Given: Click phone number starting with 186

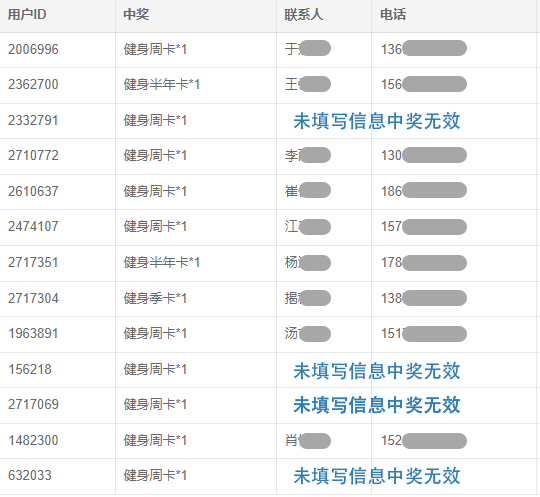Looking at the screenshot, I should (424, 191).
